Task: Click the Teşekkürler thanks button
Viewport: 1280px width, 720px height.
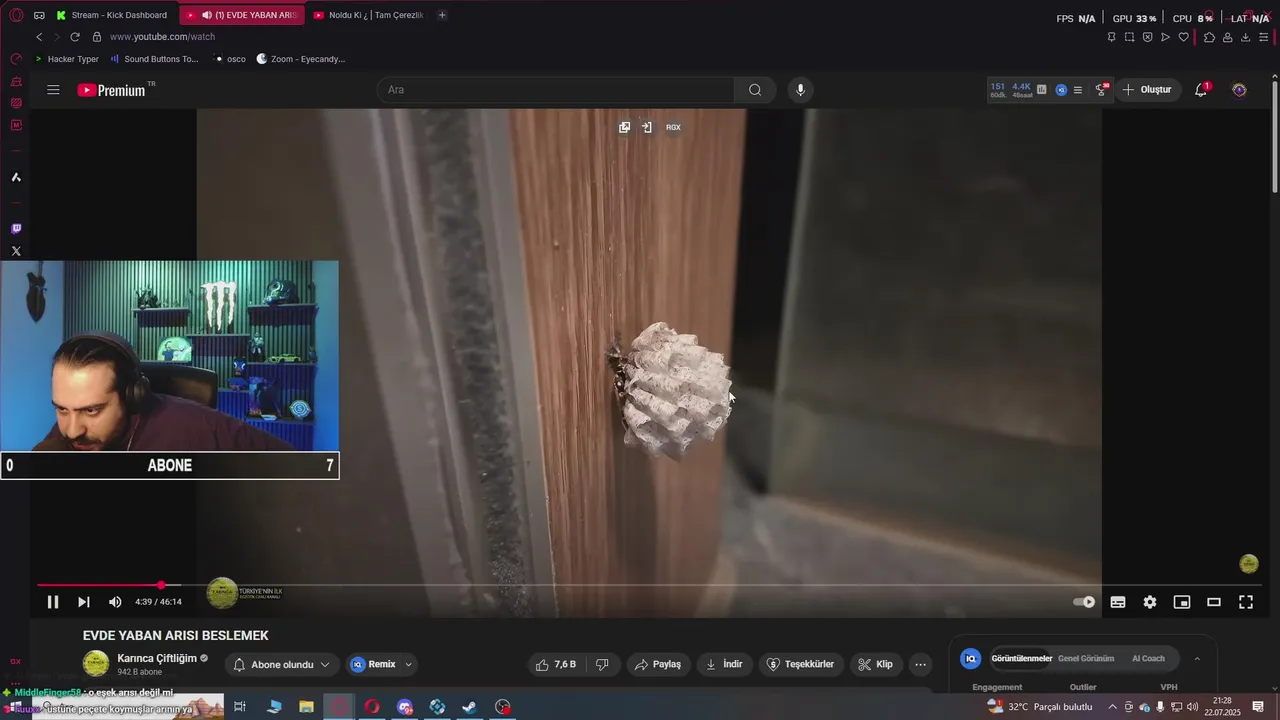Action: (800, 664)
